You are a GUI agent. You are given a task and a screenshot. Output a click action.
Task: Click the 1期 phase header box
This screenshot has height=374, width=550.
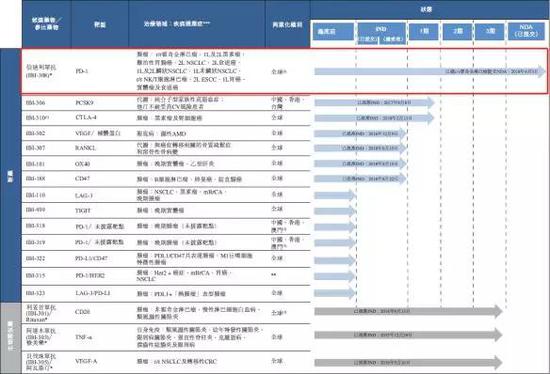coord(424,31)
